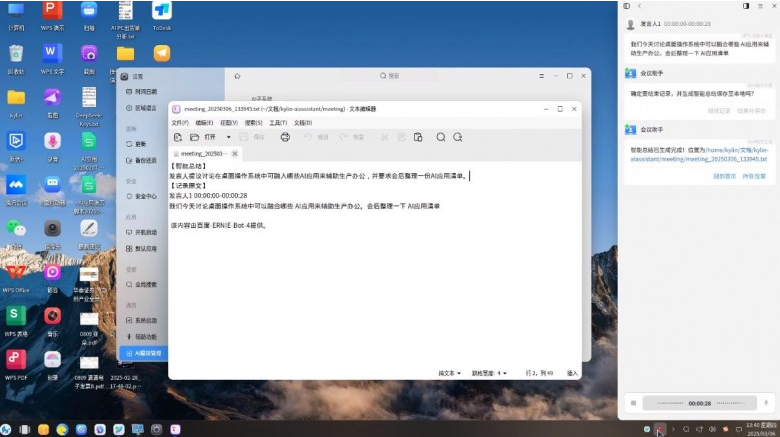Click the greyed 继续记录 button
780x437 pixels.
coord(719,110)
